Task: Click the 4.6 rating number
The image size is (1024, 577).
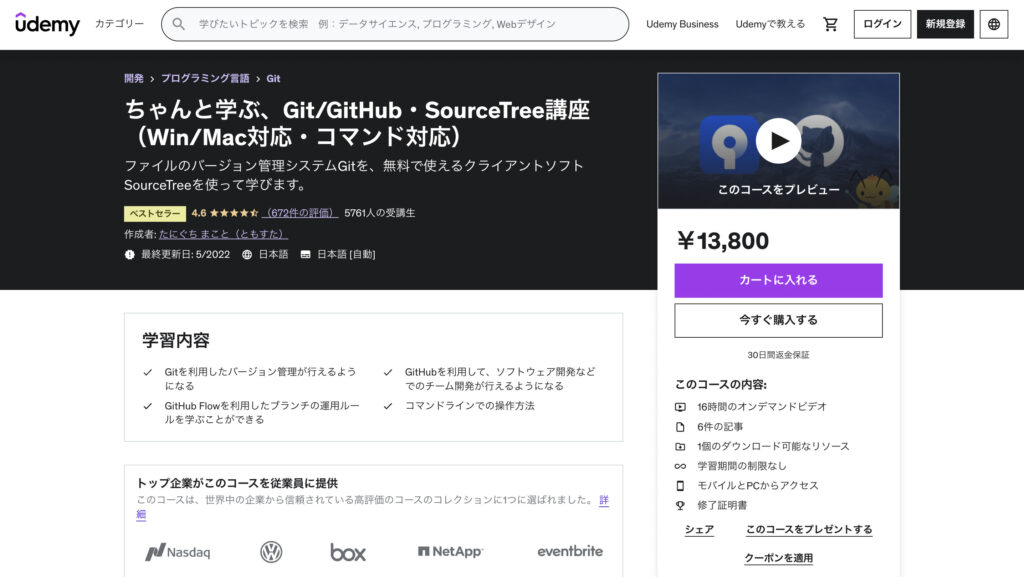Action: click(x=199, y=213)
